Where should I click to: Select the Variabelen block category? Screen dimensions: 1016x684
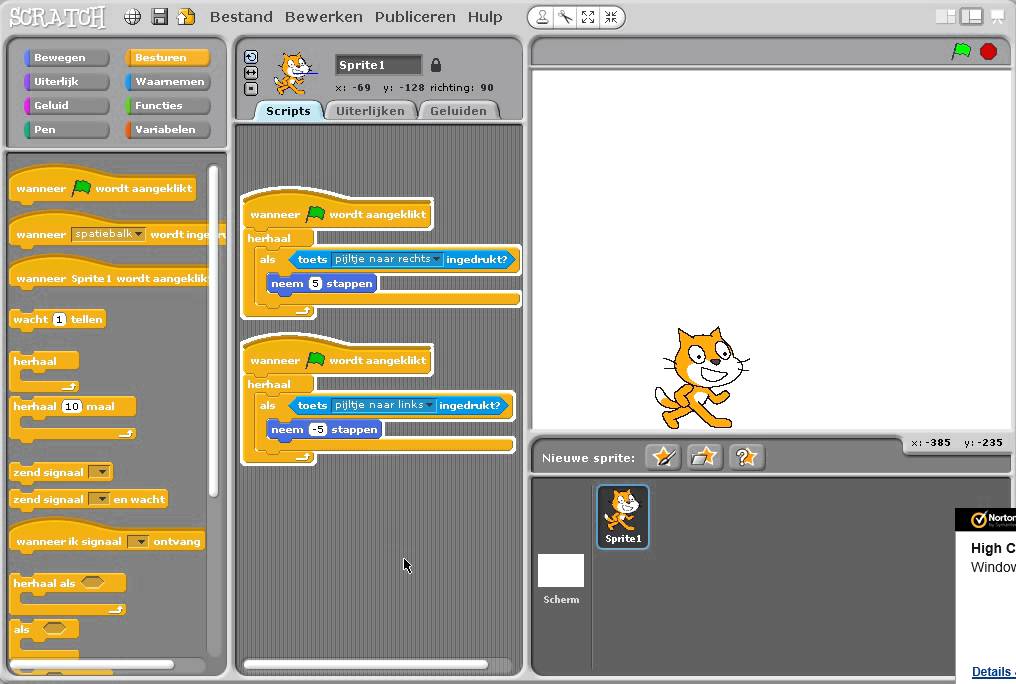[x=168, y=130]
